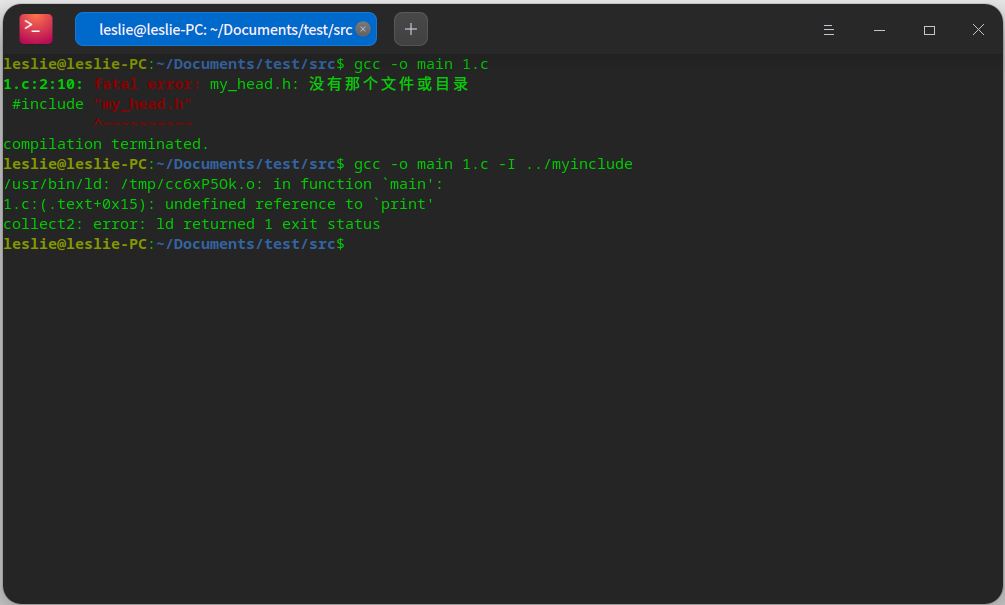1005x605 pixels.
Task: Click the first 'gcc -o main 1.c' command
Action: tap(421, 64)
